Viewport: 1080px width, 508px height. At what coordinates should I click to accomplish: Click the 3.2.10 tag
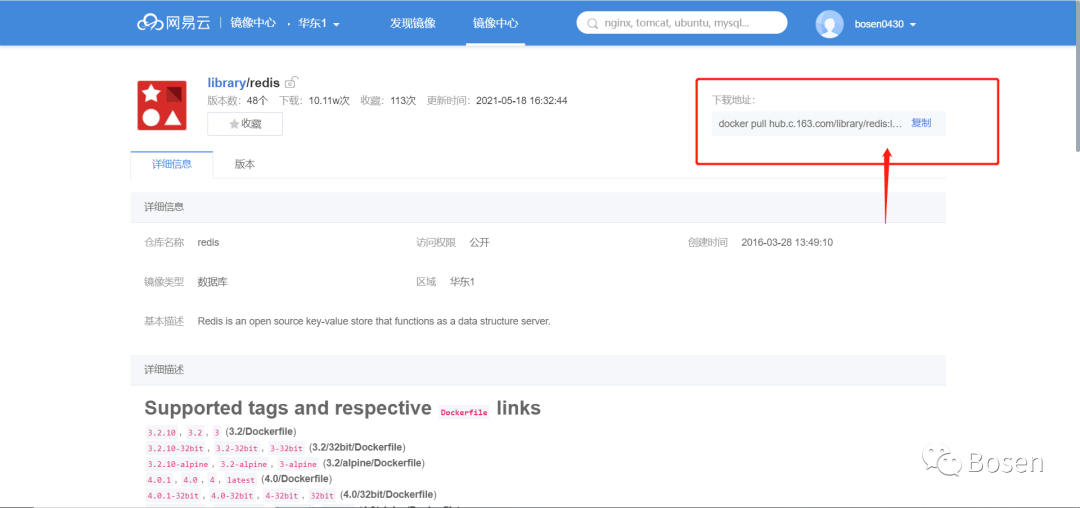(x=161, y=432)
